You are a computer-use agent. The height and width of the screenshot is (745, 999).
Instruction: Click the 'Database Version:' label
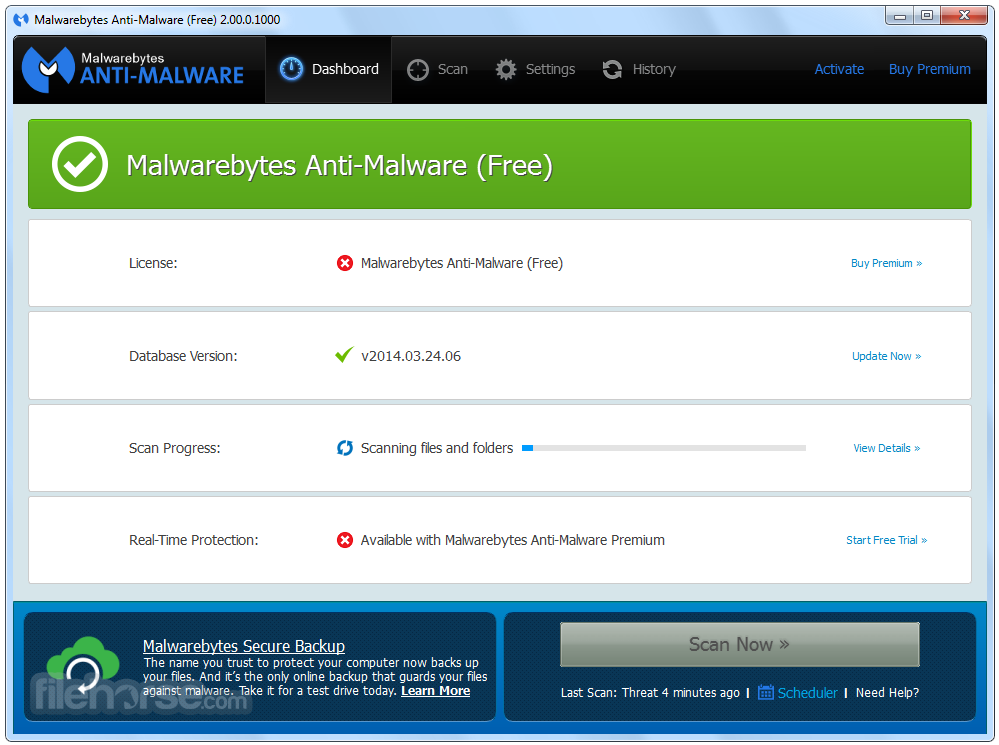(x=183, y=356)
